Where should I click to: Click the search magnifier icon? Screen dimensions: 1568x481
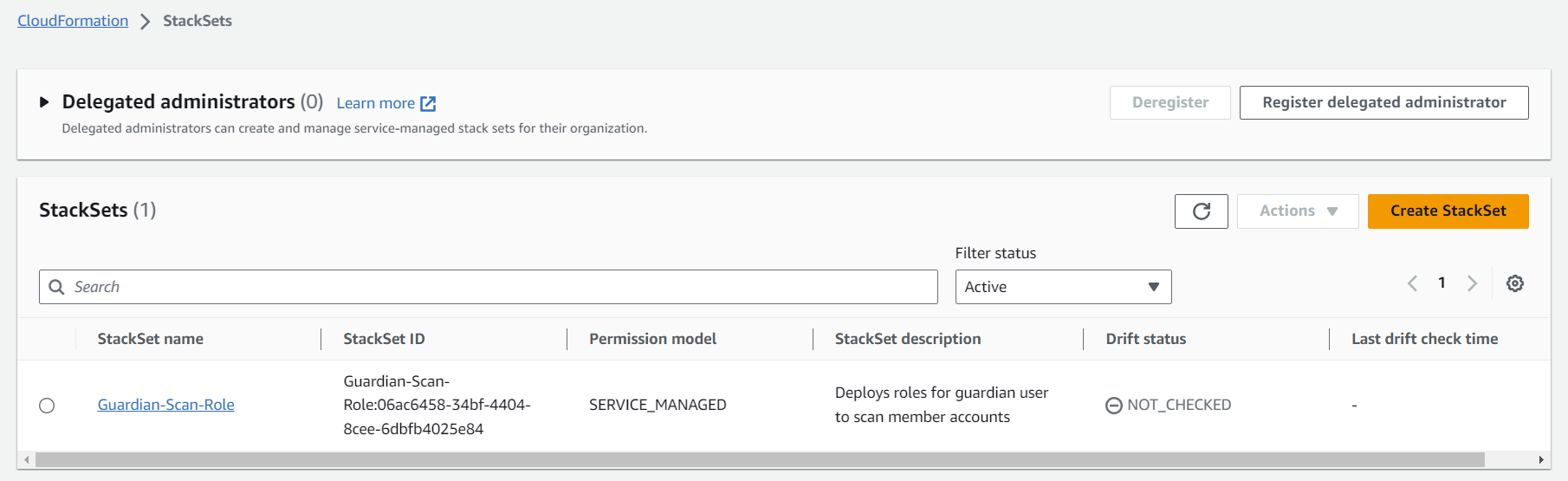[x=57, y=287]
